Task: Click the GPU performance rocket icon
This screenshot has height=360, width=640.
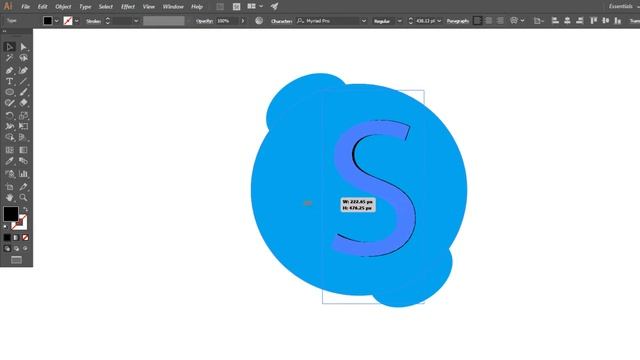Action: pos(274,7)
